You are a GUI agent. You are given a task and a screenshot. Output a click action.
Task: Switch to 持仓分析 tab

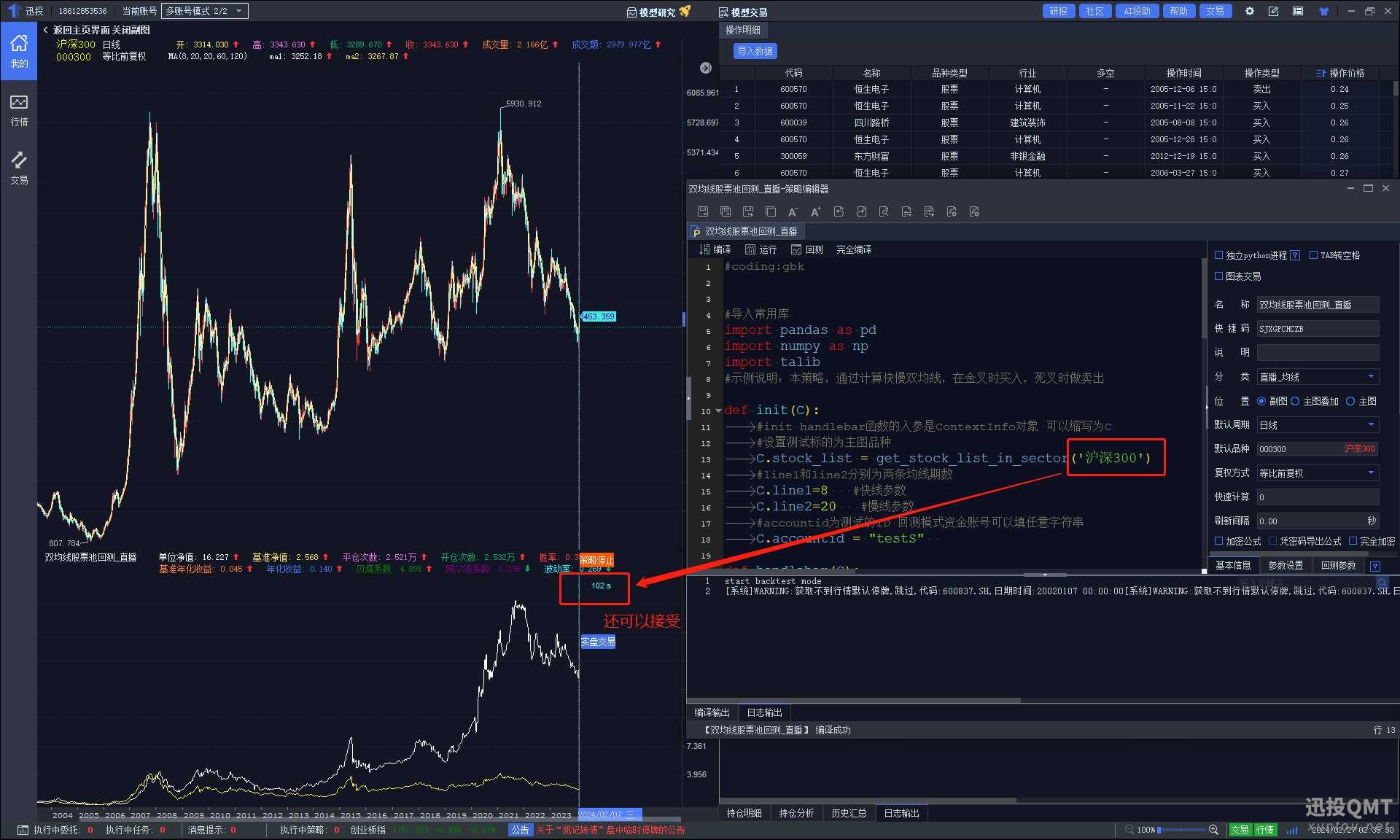tap(797, 813)
